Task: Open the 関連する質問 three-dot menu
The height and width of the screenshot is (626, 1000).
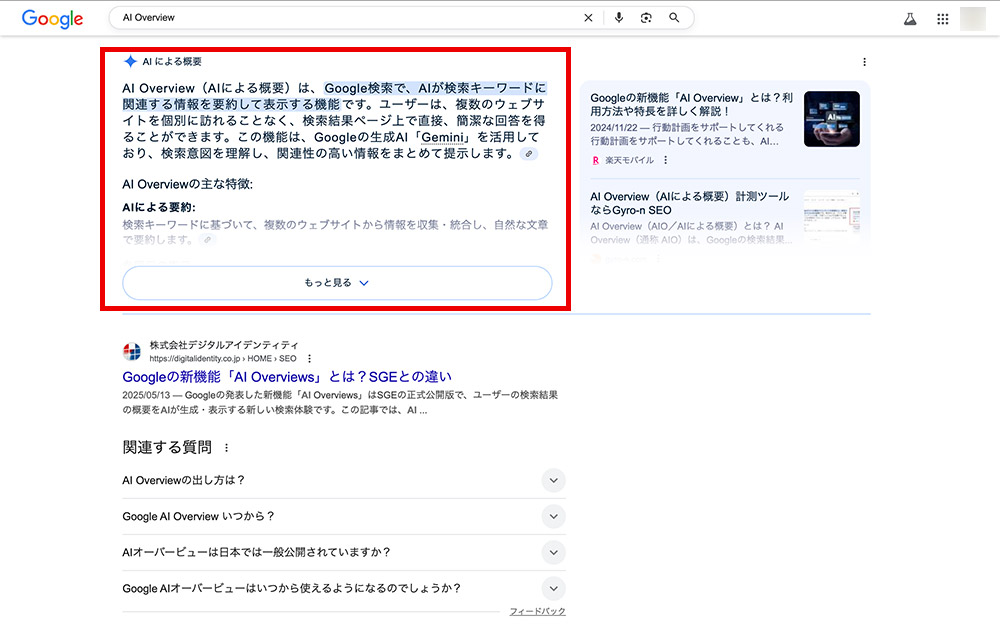Action: pos(226,448)
